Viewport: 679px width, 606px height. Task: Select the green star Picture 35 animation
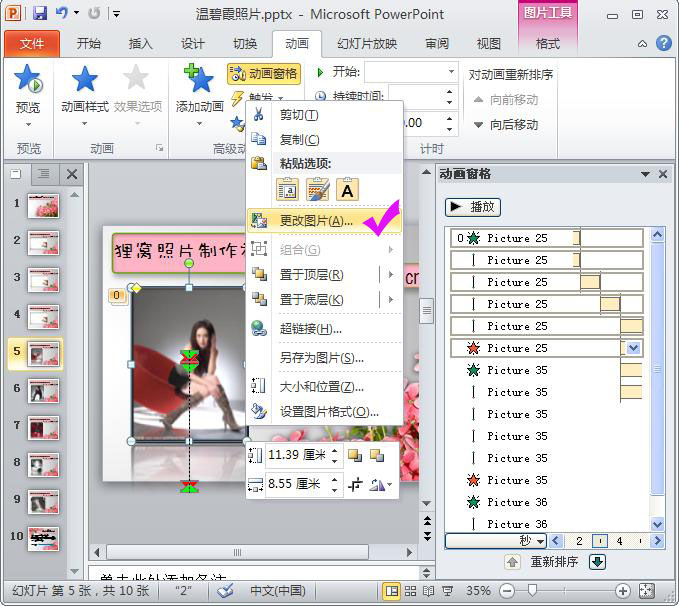pyautogui.click(x=547, y=370)
